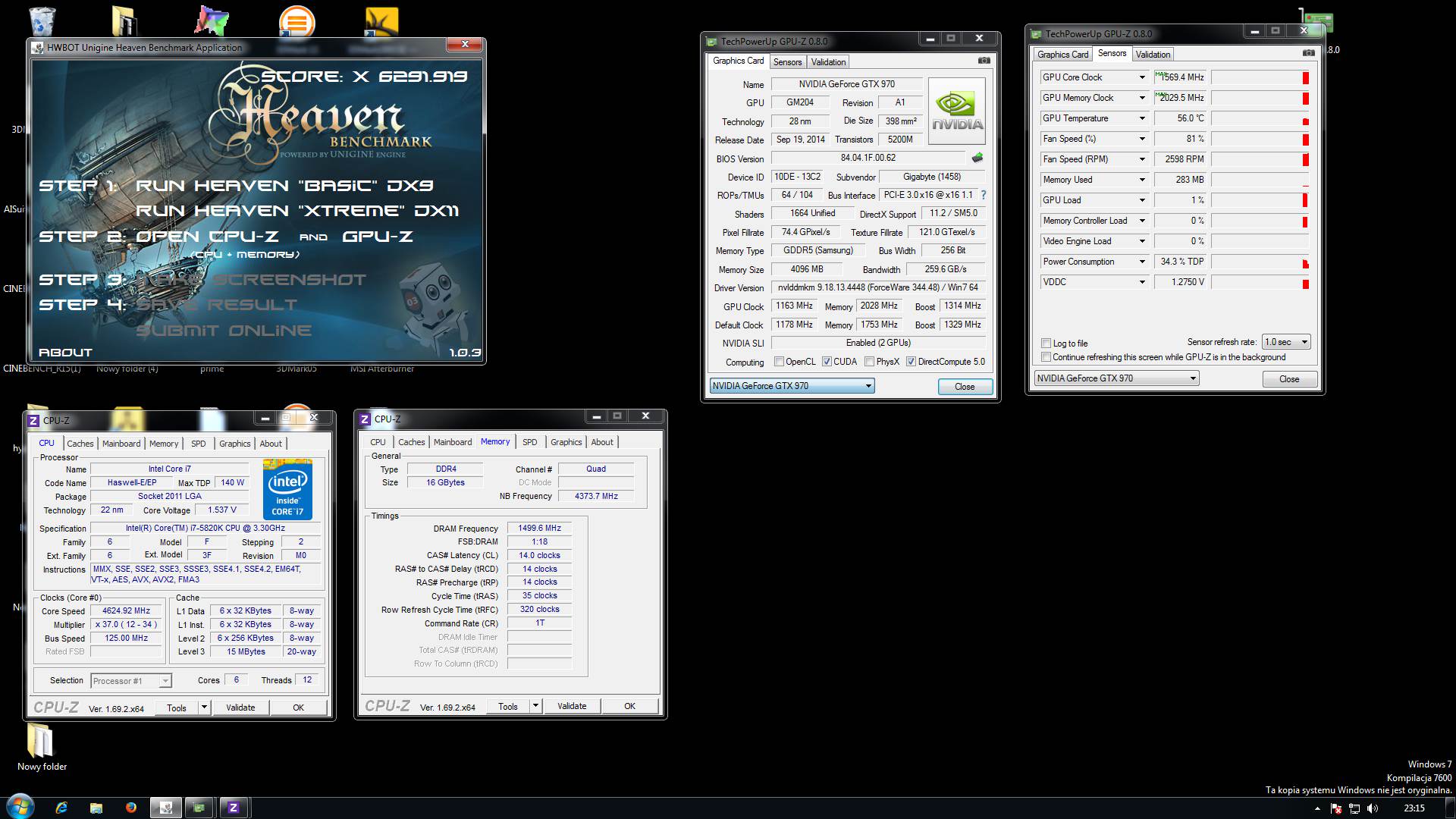The height and width of the screenshot is (819, 1456).
Task: Open GPU selection dropdown in GPU-Z Sensors window
Action: (x=1116, y=378)
